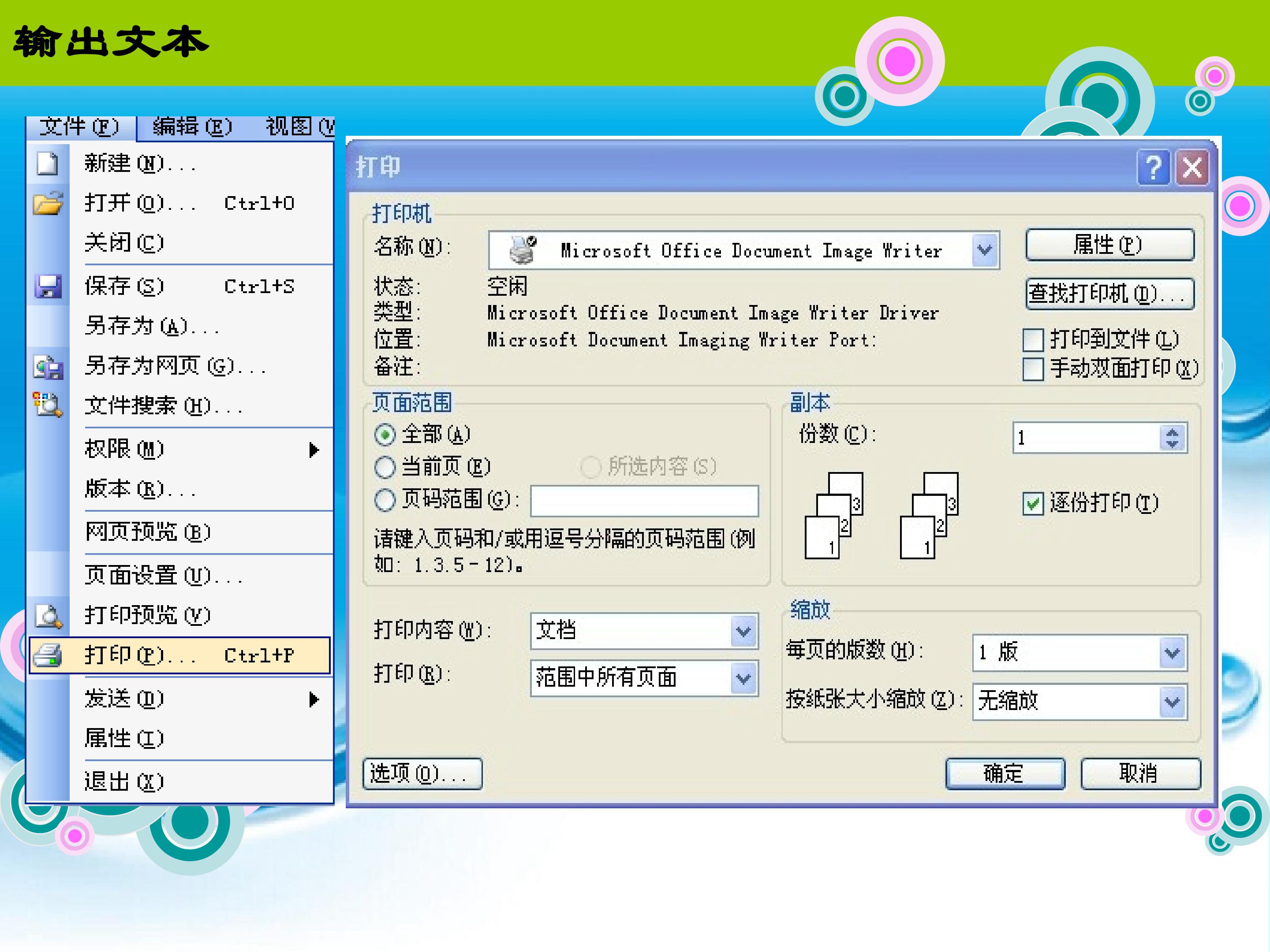Image resolution: width=1270 pixels, height=952 pixels.
Task: Open the 按纸张大小缩放(Z) dropdown
Action: point(1173,702)
